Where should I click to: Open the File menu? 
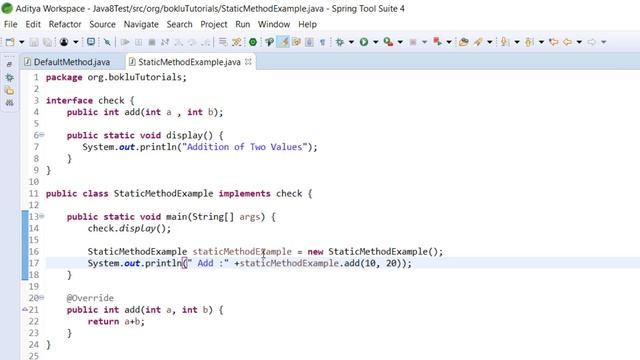point(11,24)
